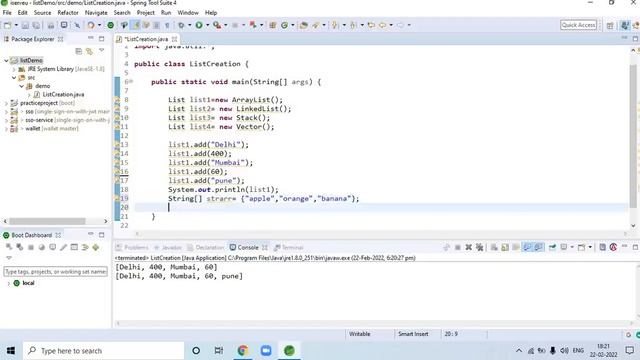Open Package Explorer View Menu triangle

[x=102, y=51]
